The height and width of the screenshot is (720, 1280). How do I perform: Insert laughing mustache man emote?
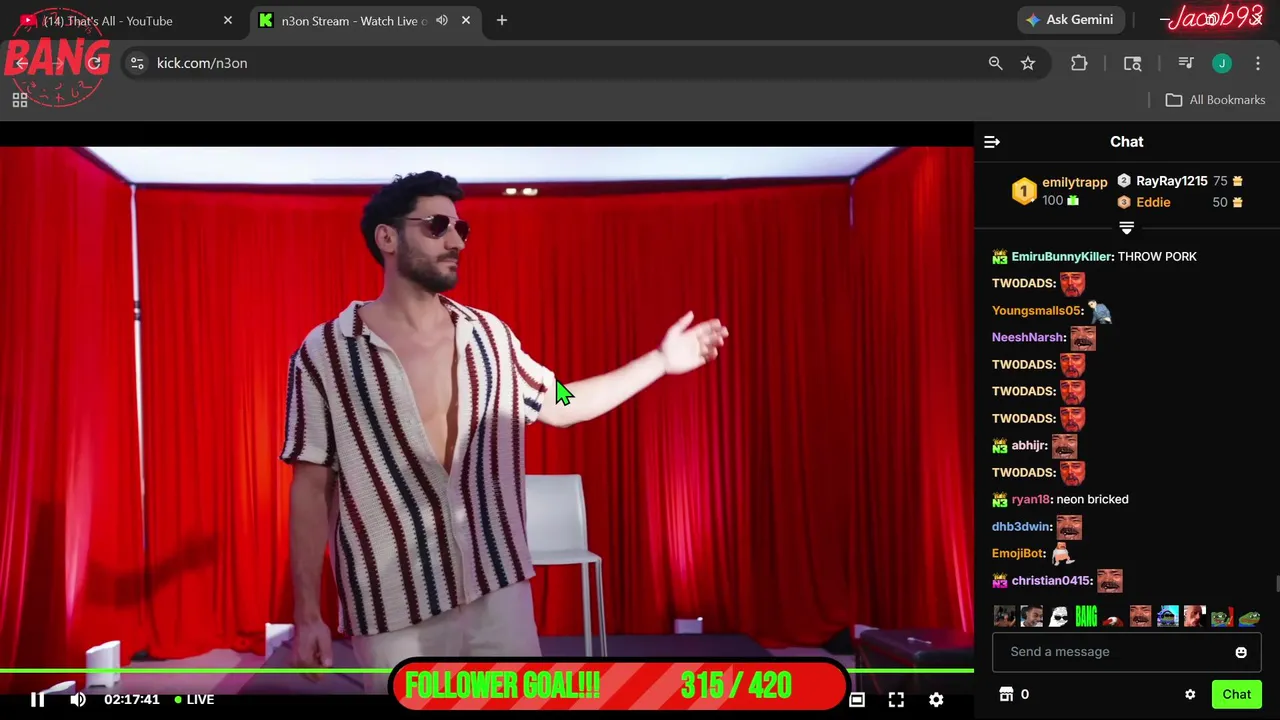click(x=1140, y=617)
